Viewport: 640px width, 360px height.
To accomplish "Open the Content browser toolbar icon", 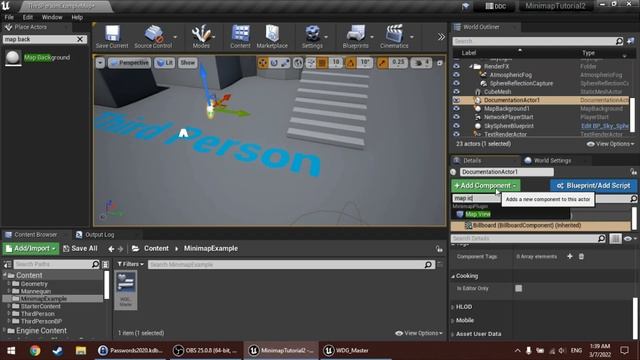I will coord(240,36).
